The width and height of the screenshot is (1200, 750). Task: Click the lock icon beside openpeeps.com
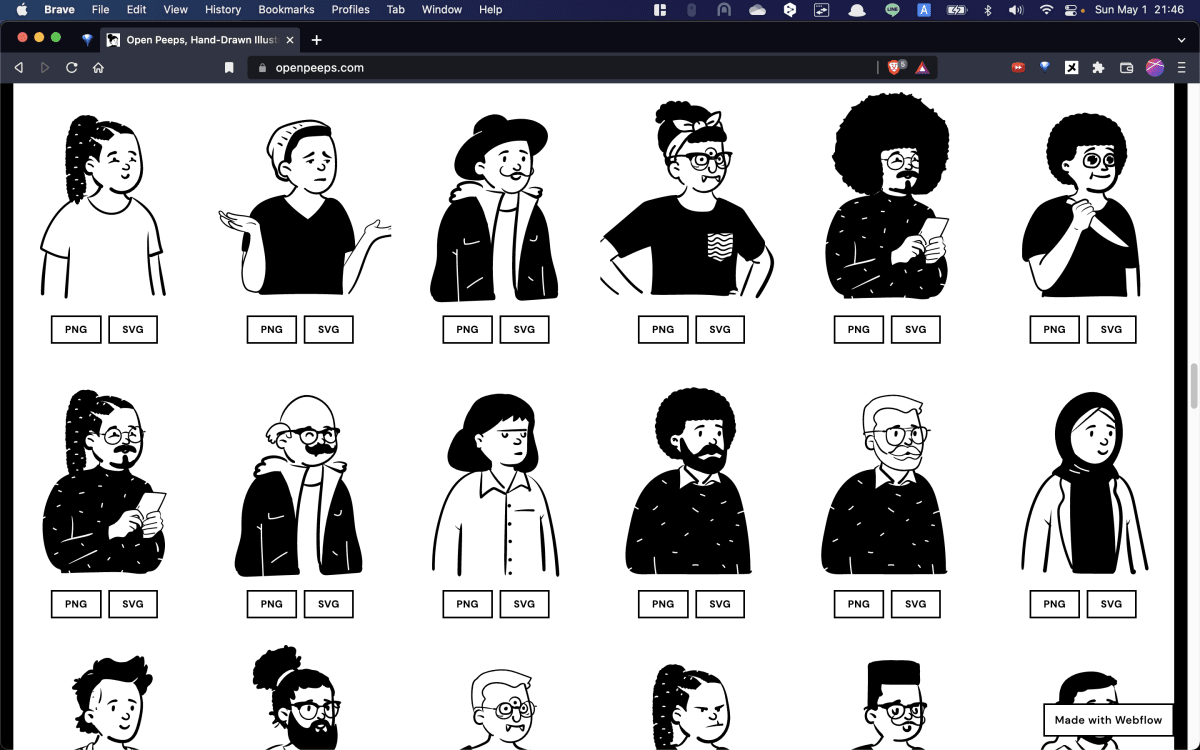(x=263, y=68)
